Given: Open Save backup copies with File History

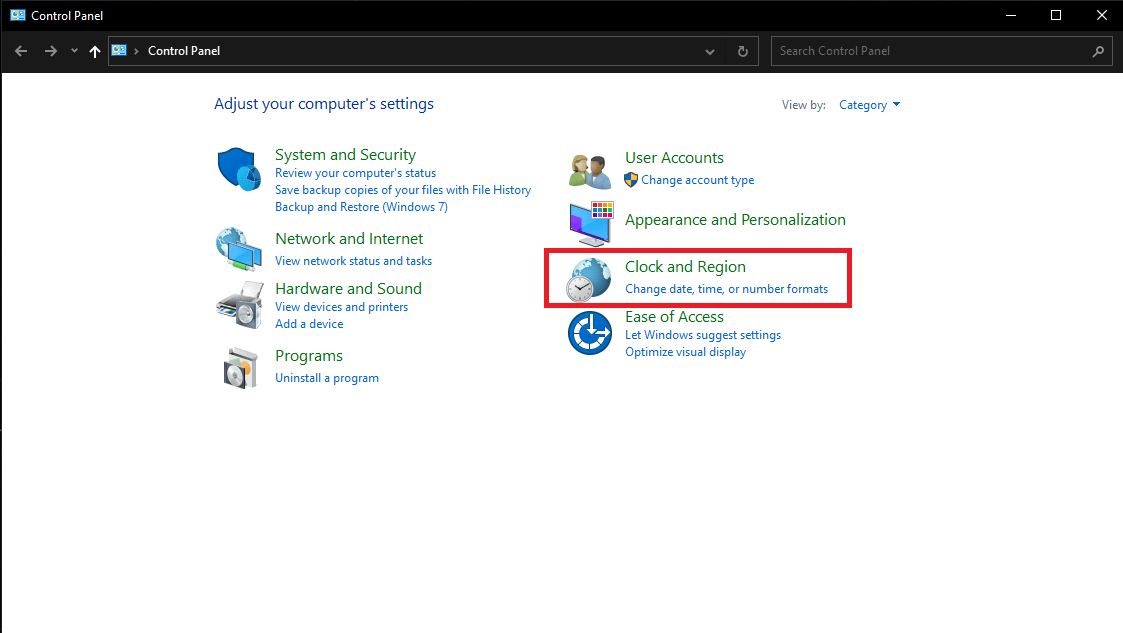Looking at the screenshot, I should [x=403, y=190].
